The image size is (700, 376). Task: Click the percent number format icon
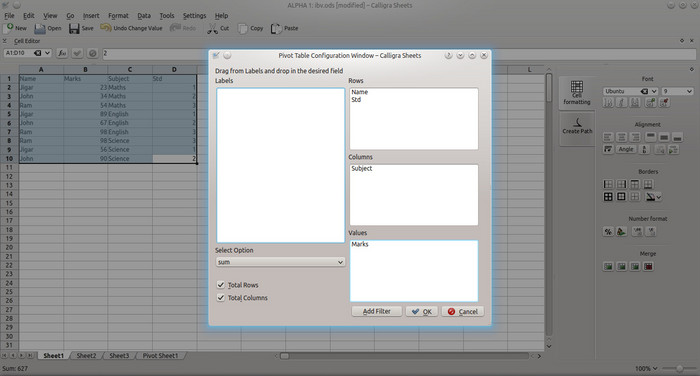click(608, 231)
